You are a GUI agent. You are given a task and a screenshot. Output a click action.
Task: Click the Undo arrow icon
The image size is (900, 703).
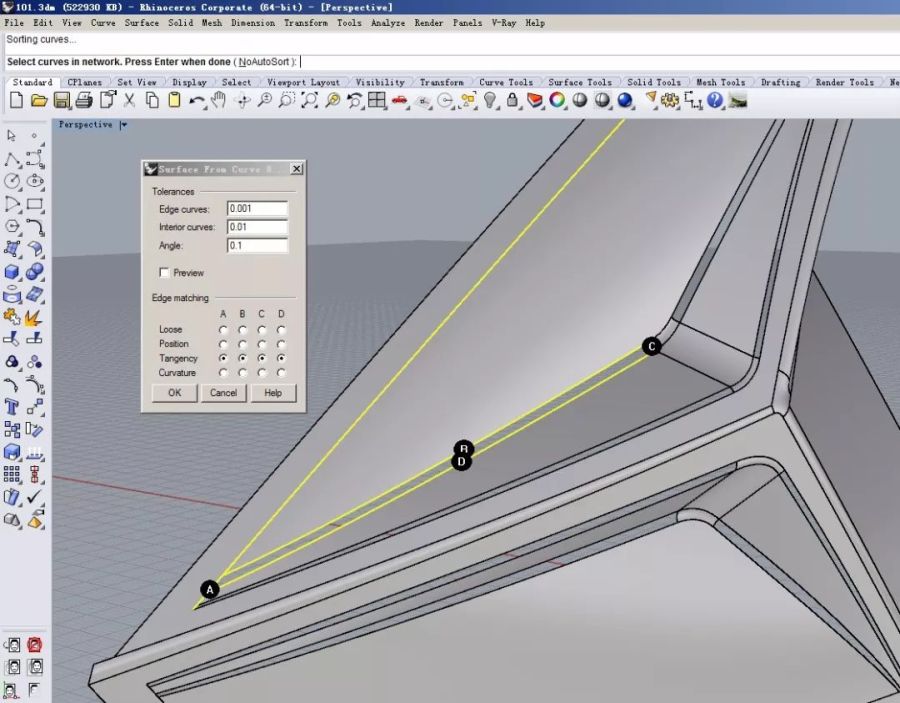[197, 100]
